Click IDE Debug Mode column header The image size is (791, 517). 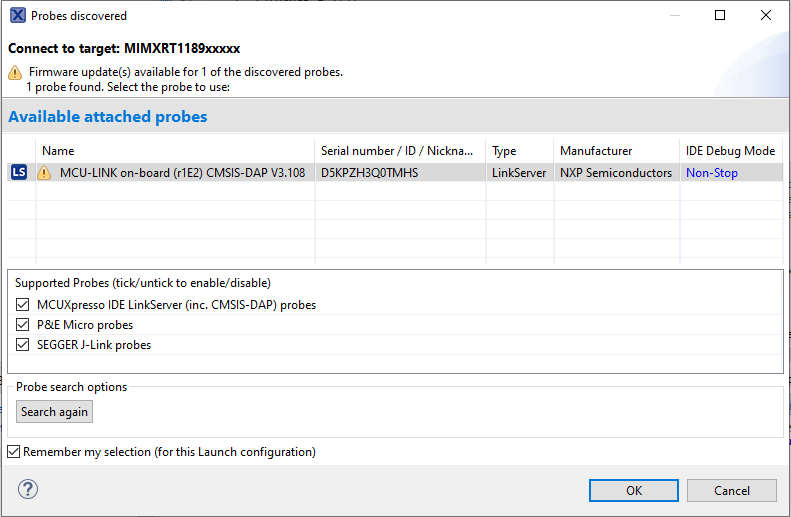[x=730, y=151]
